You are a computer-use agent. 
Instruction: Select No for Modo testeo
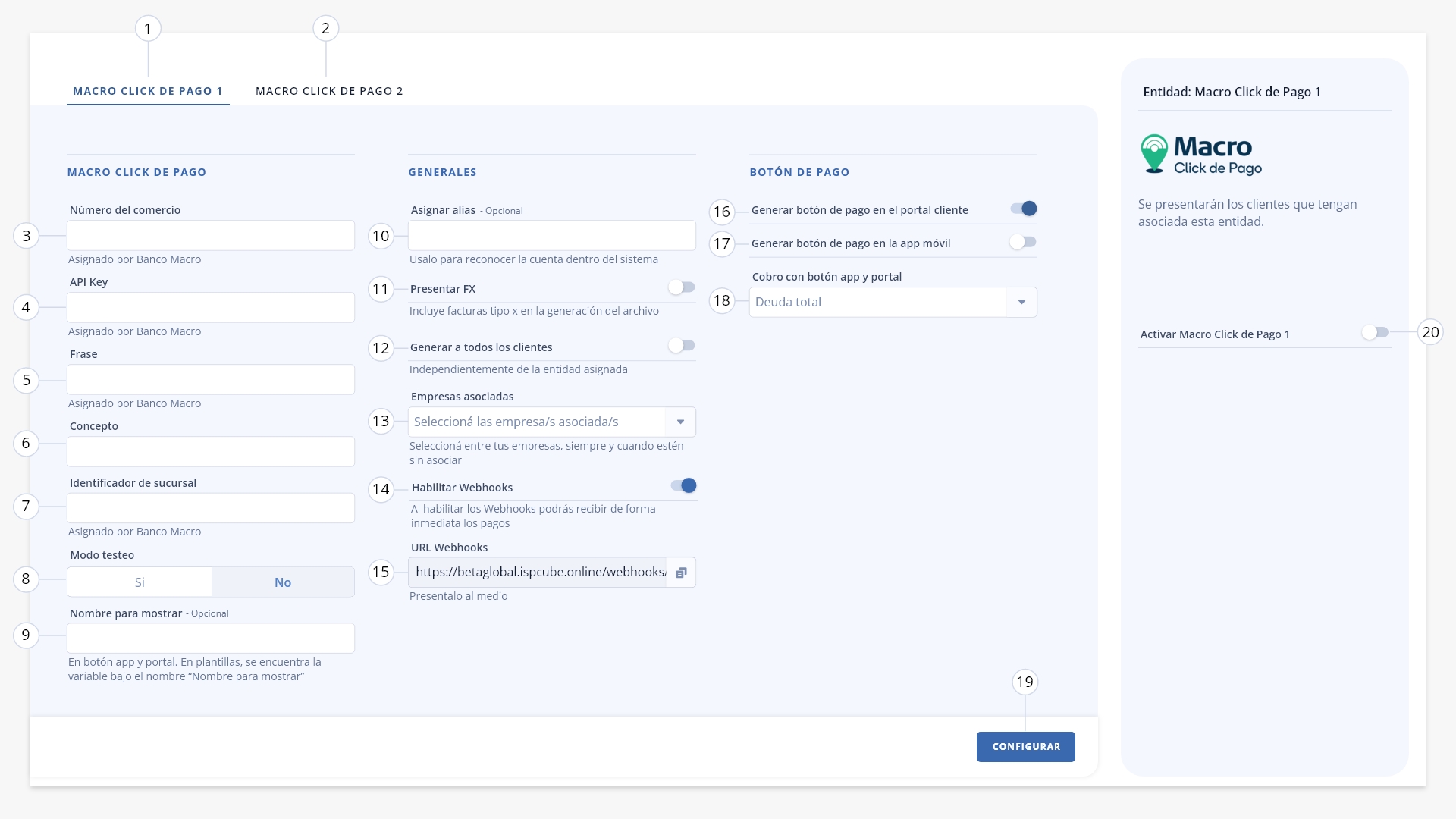283,582
